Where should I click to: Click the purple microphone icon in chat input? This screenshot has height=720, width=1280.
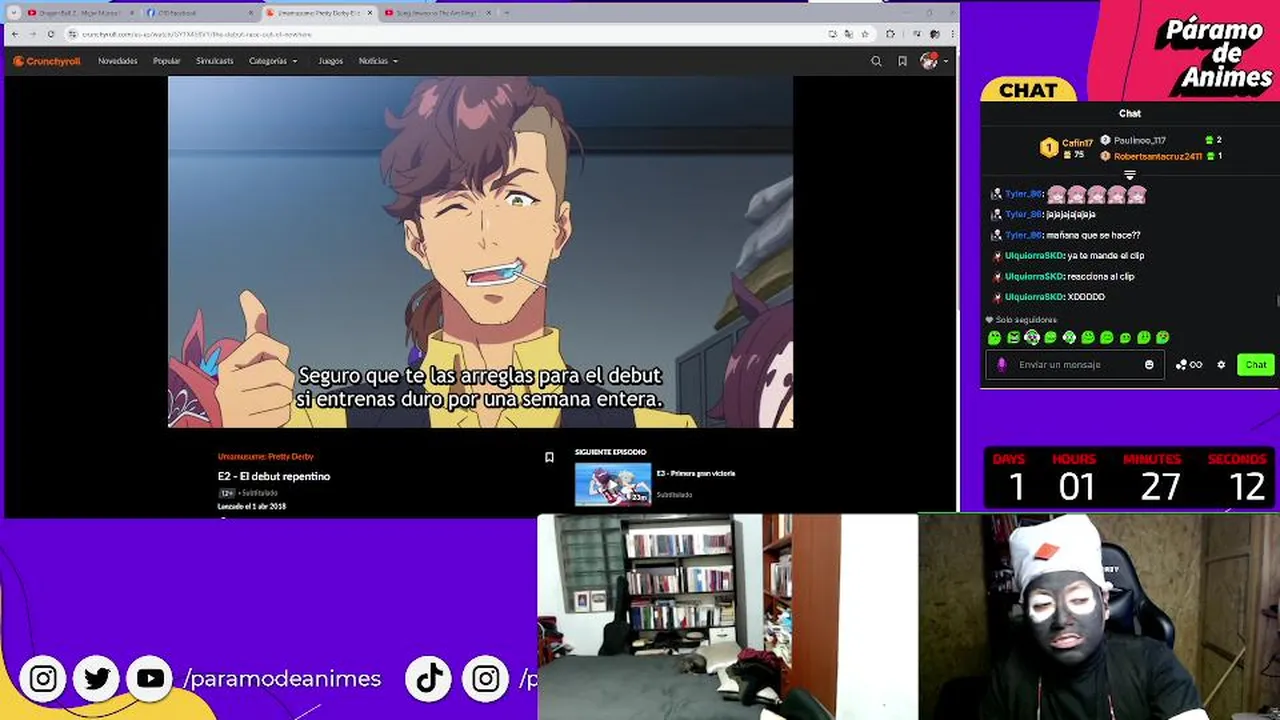click(x=1002, y=365)
